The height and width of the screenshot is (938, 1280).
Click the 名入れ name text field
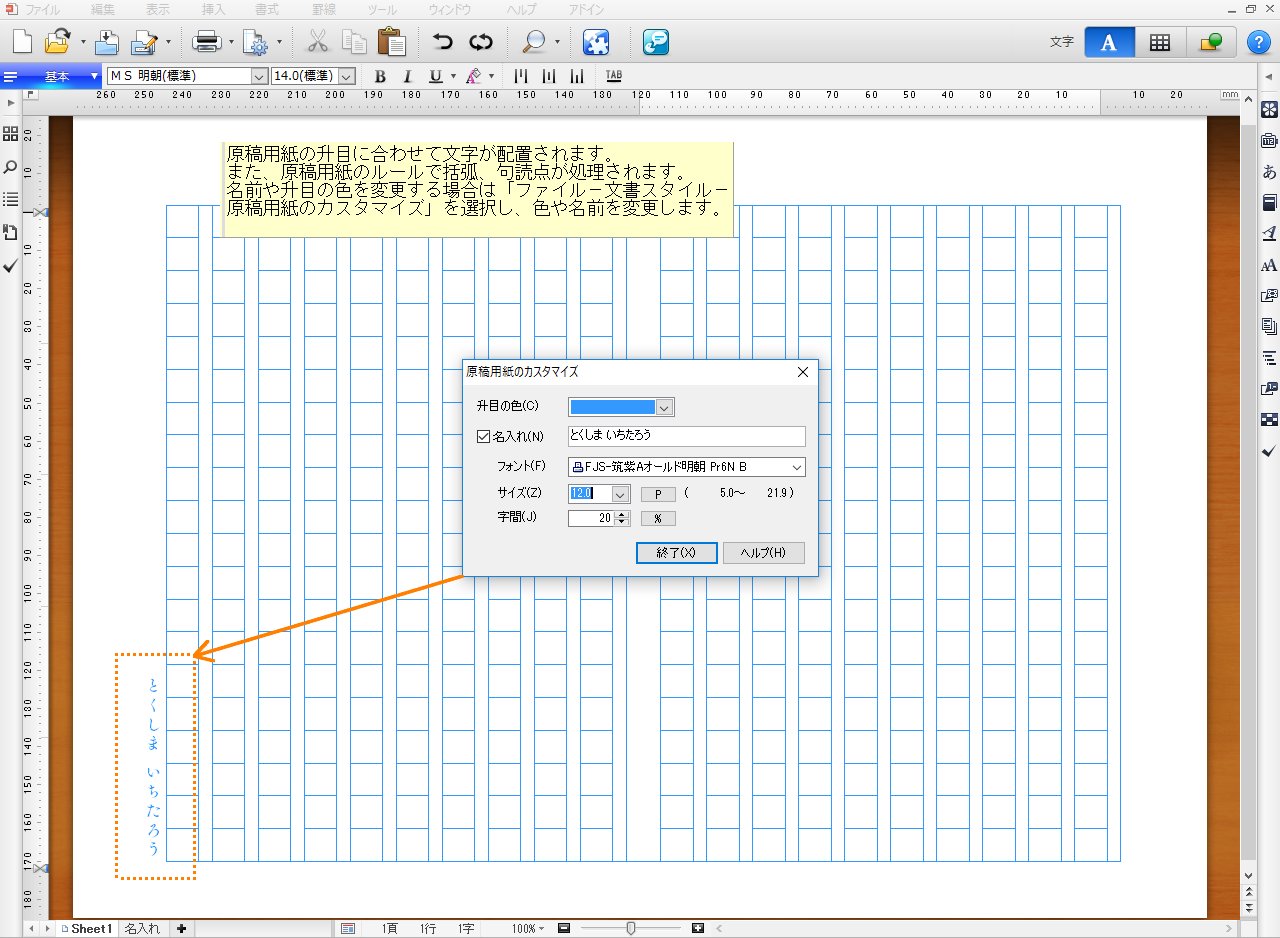(686, 436)
